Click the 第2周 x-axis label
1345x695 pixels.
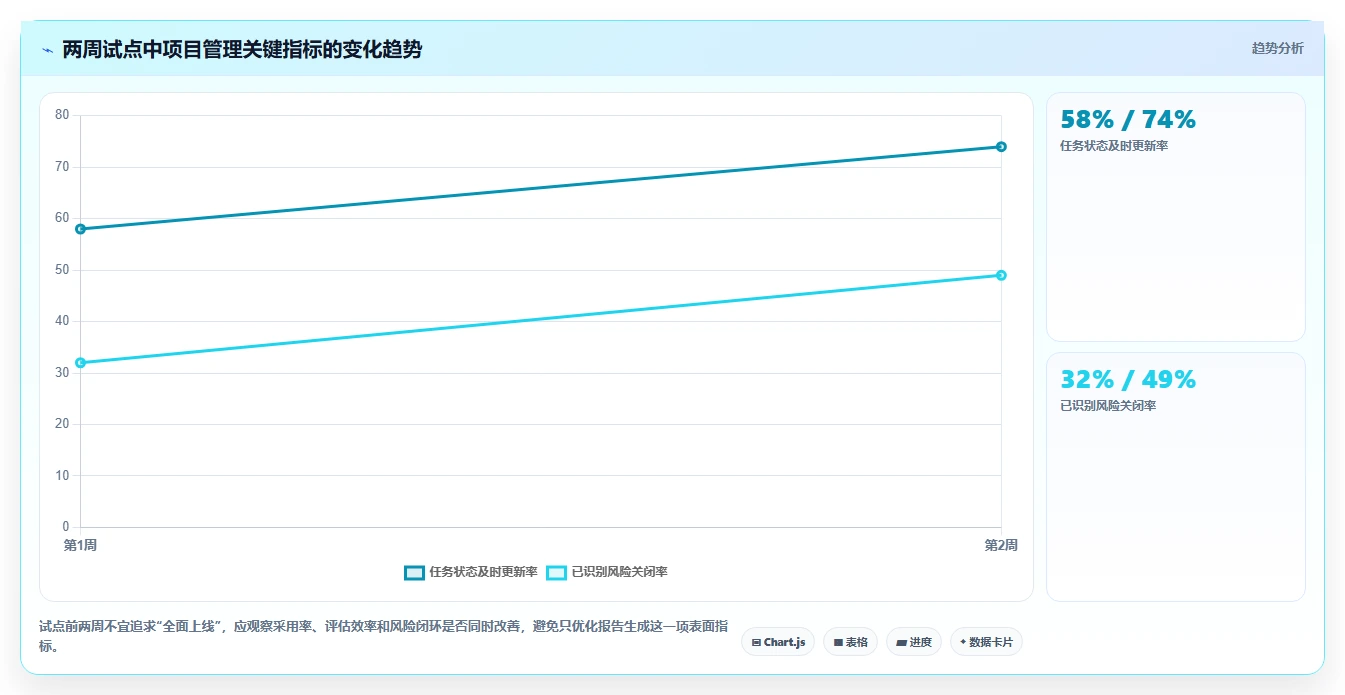click(x=1001, y=545)
